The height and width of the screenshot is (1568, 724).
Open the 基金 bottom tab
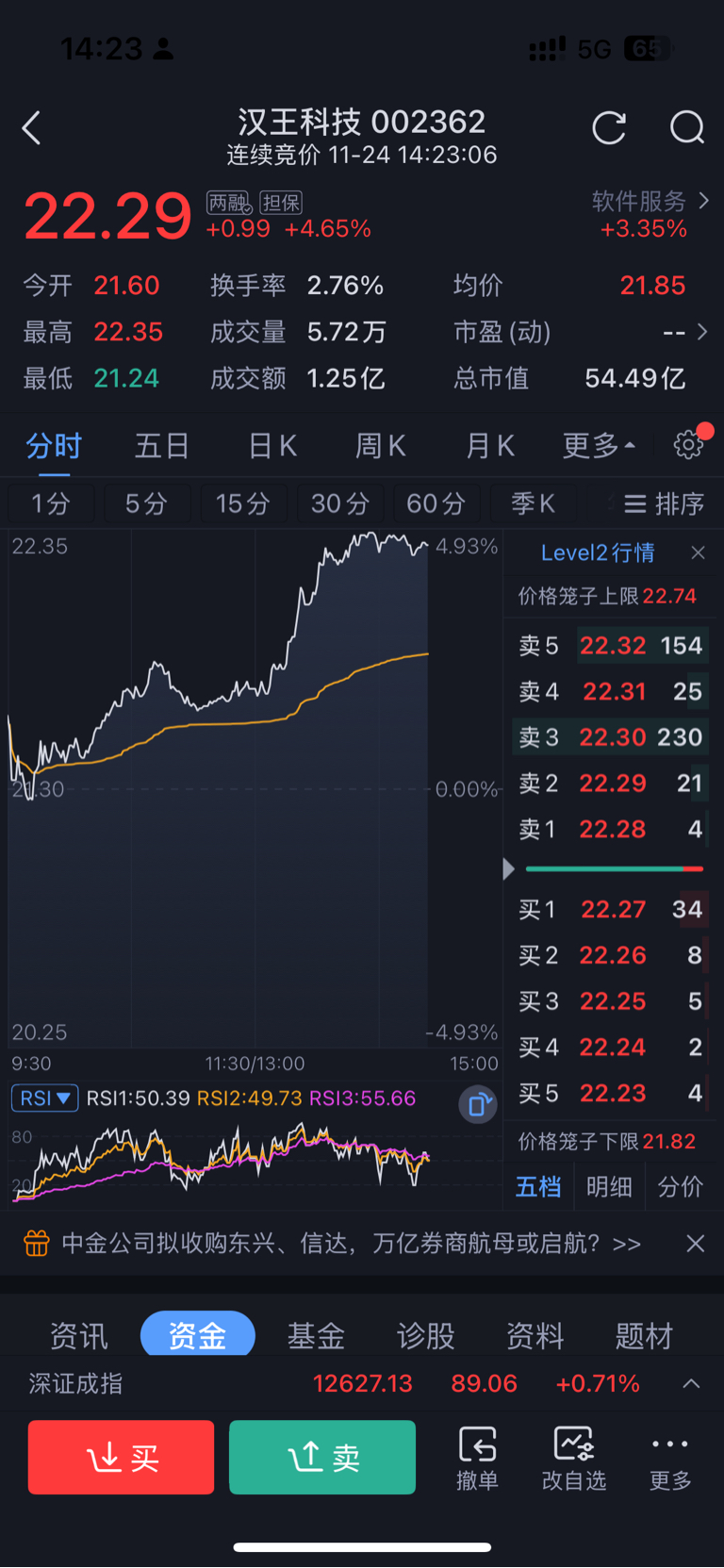pyautogui.click(x=316, y=1335)
